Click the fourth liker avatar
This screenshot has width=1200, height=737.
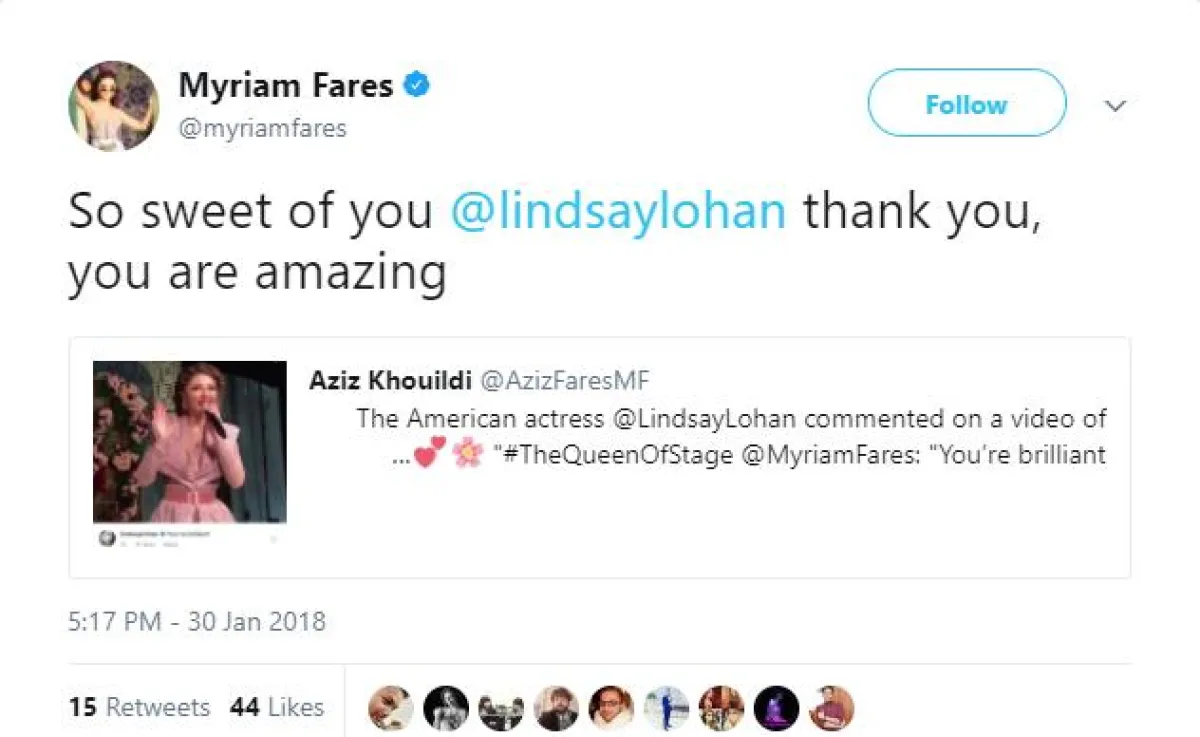pos(556,708)
